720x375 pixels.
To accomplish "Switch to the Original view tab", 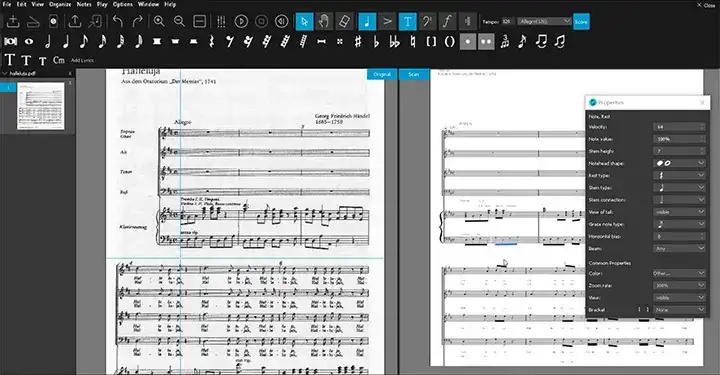I will point(382,74).
